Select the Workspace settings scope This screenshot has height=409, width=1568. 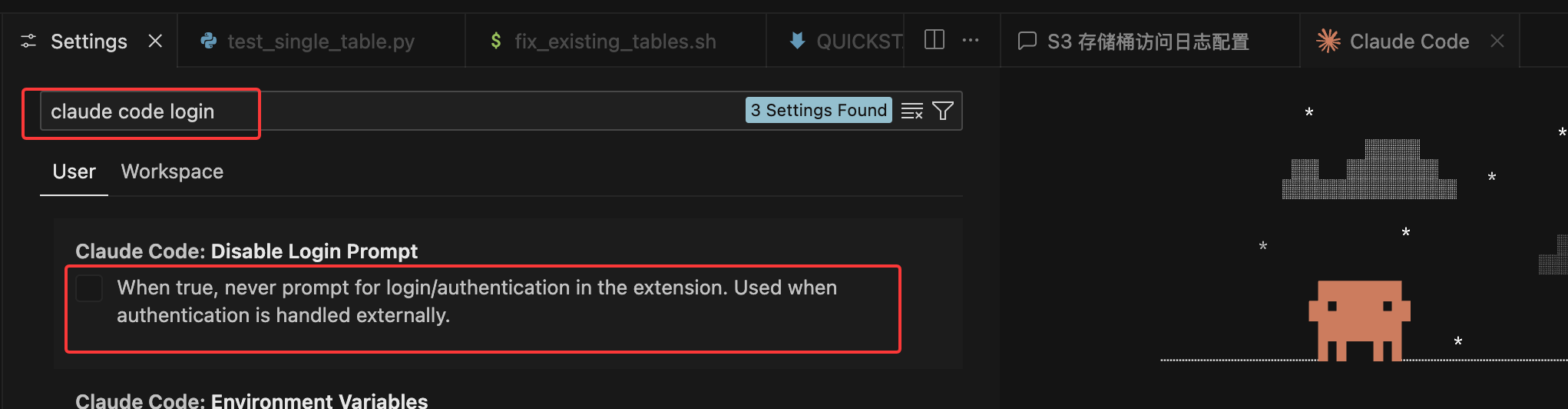point(172,171)
